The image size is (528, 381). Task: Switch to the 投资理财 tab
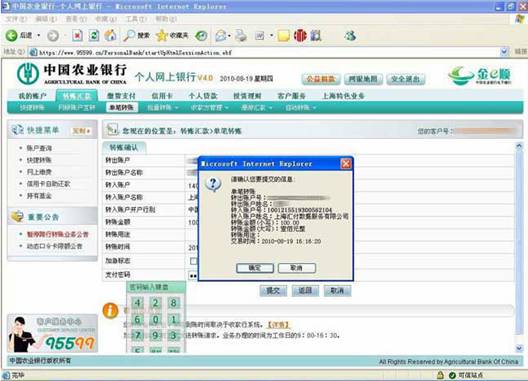(x=247, y=96)
